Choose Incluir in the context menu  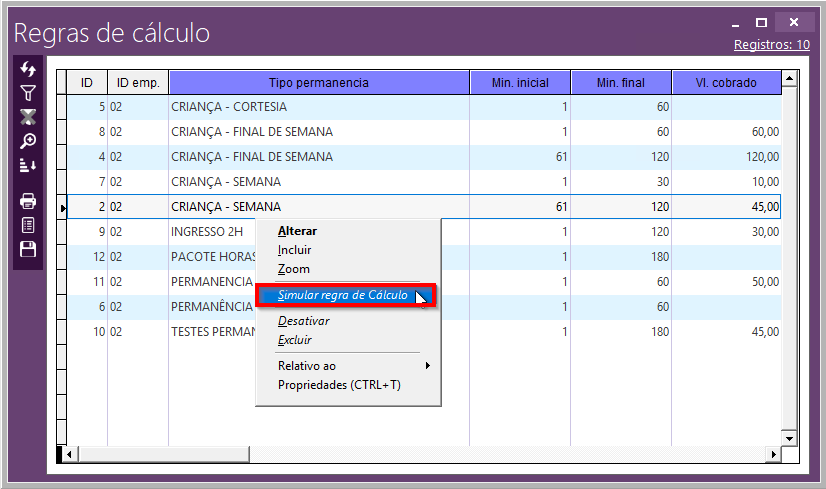point(294,250)
